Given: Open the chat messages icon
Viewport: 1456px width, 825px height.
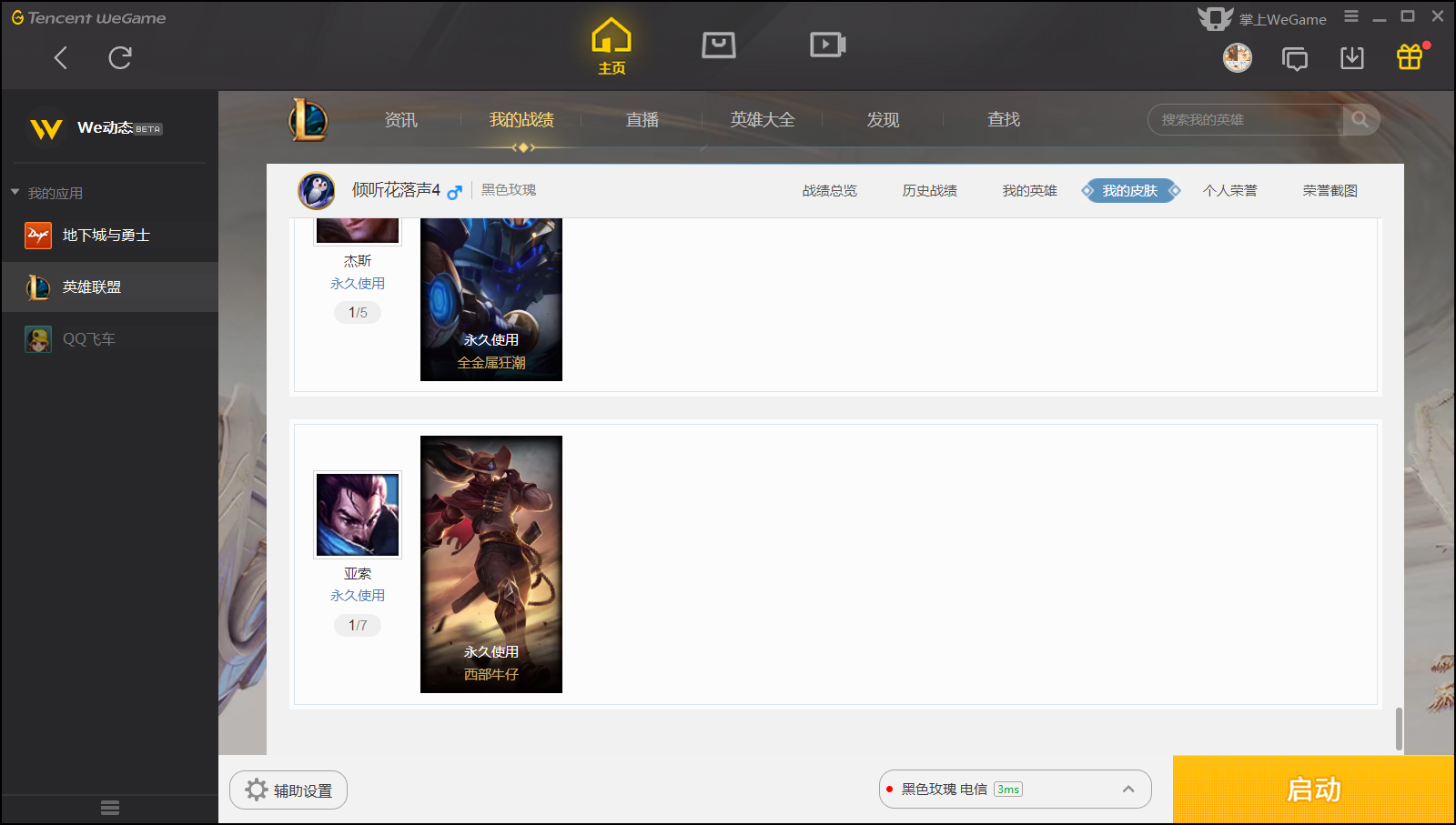Looking at the screenshot, I should pos(1295,59).
